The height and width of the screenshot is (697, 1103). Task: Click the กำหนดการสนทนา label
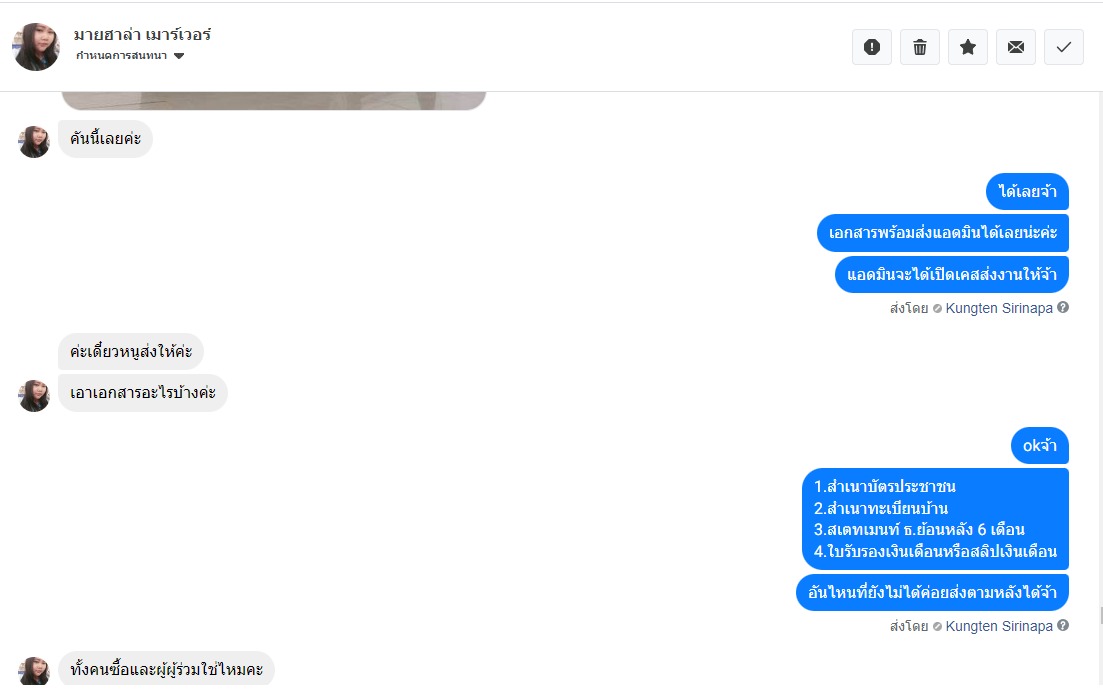(121, 56)
